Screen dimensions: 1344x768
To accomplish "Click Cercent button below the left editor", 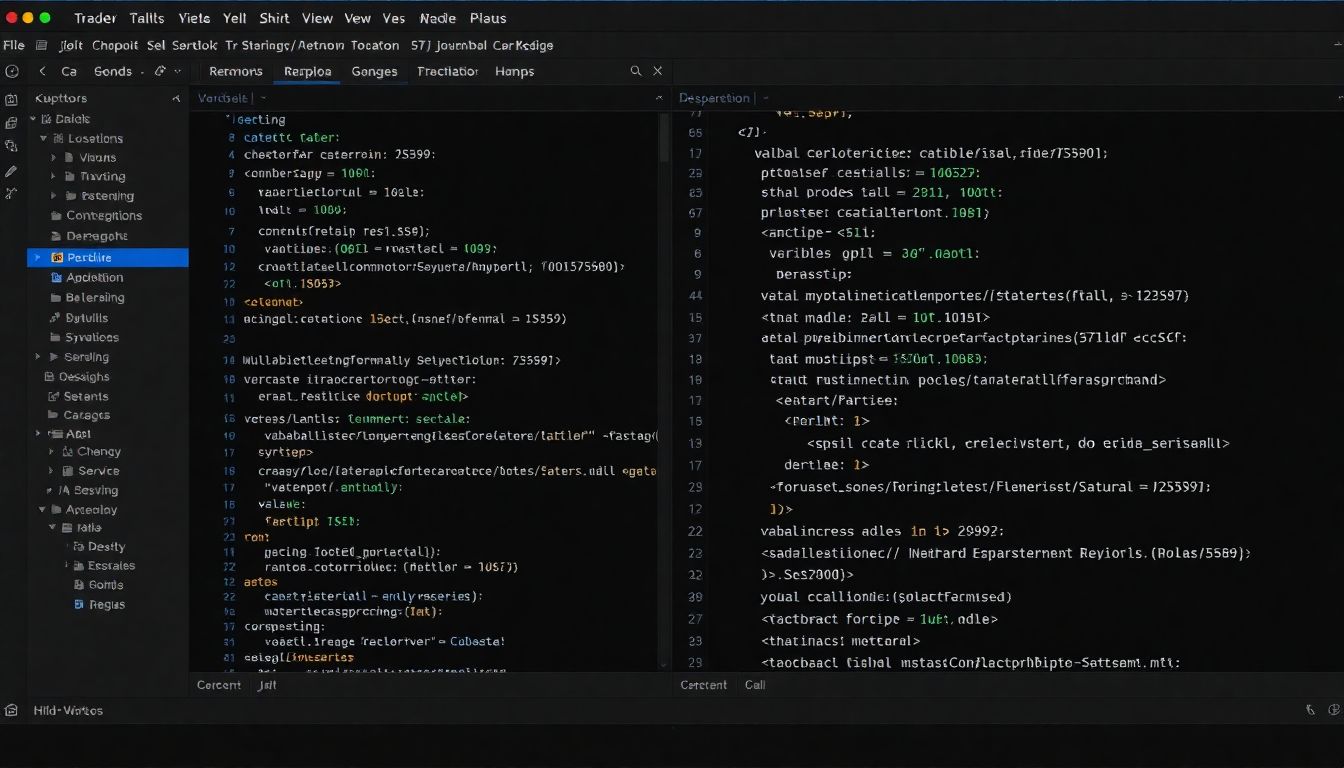I will pos(218,685).
